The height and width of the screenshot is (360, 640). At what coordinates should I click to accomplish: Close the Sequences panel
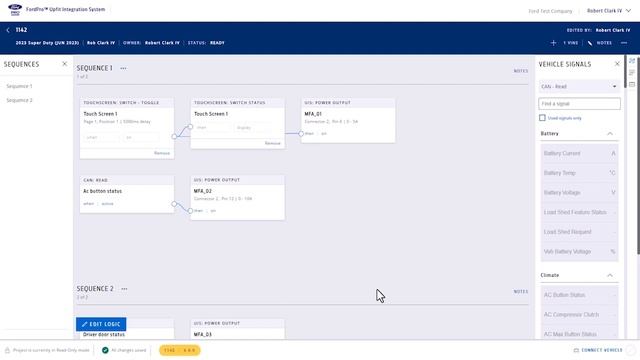64,64
